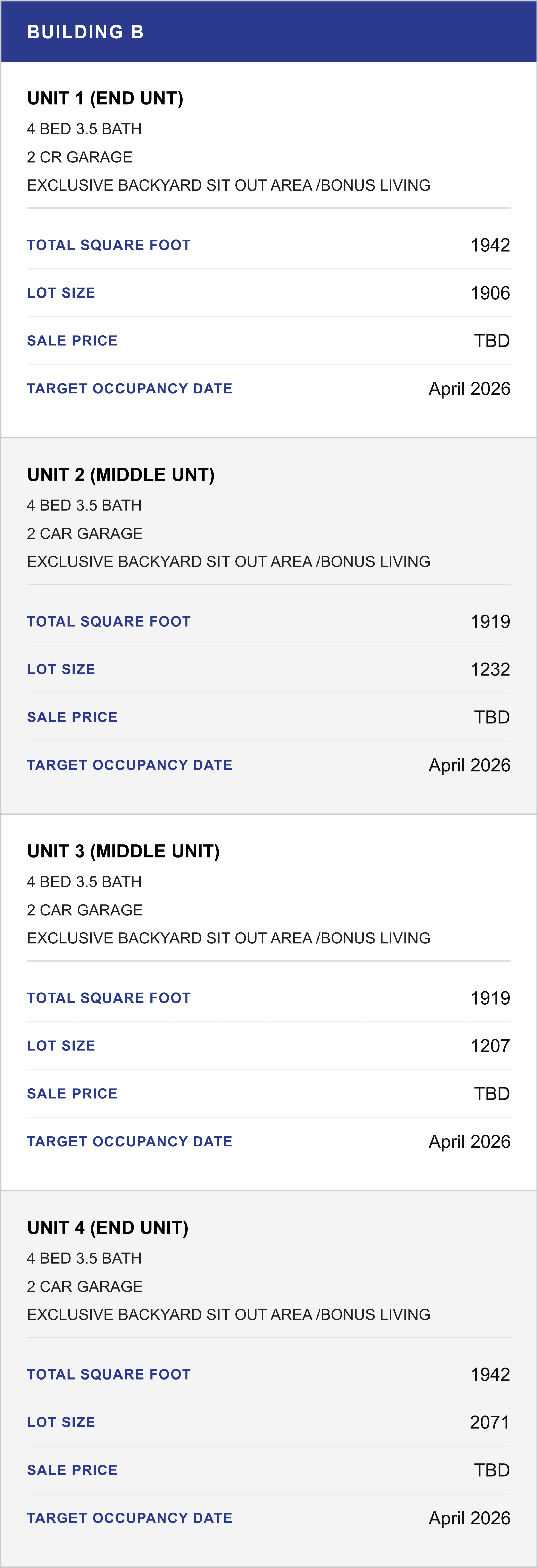538x1568 pixels.
Task: Click Unit 1's TBD sale price value
Action: pos(492,341)
